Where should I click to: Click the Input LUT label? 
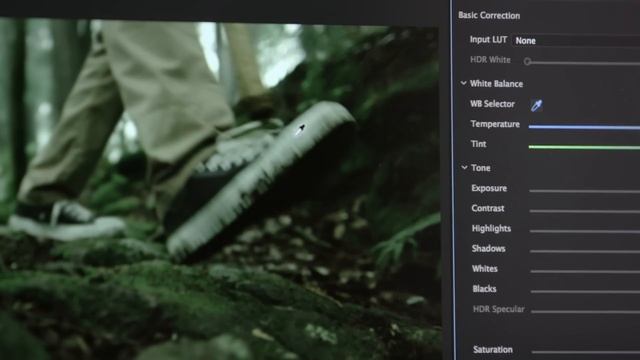point(488,40)
